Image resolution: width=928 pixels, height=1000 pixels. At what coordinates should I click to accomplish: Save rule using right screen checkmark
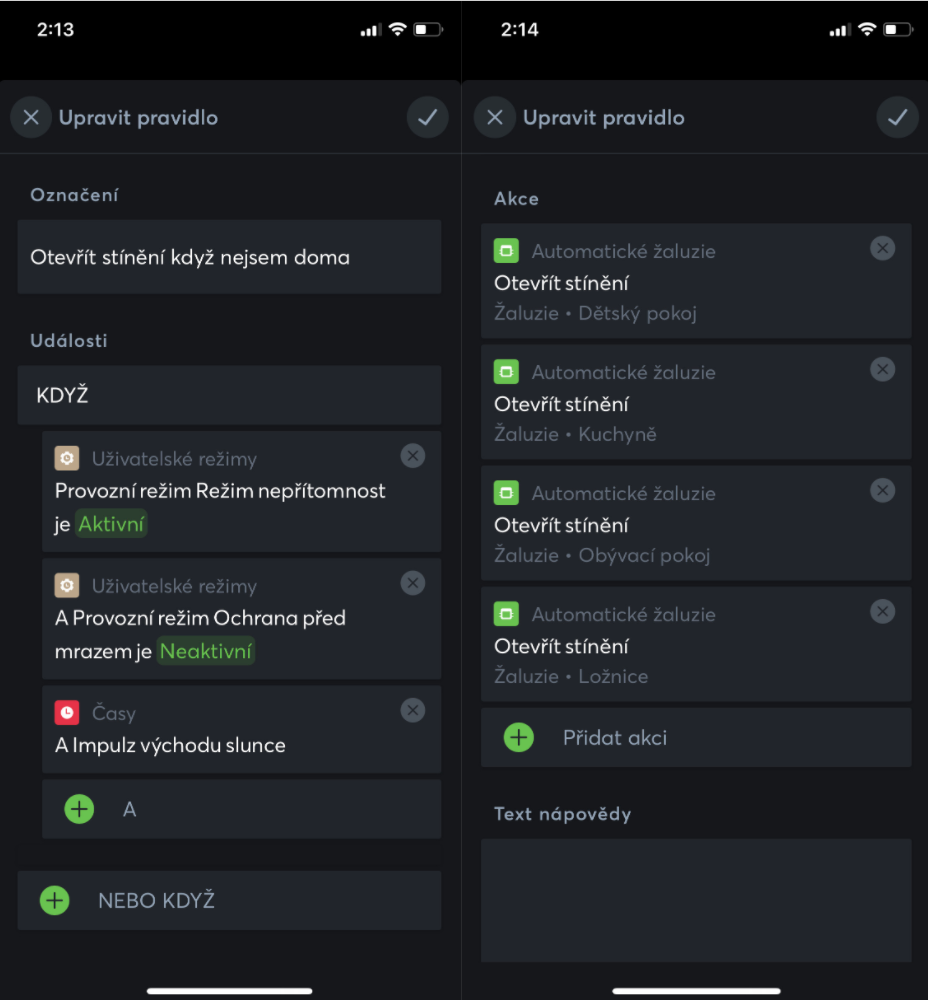[897, 118]
